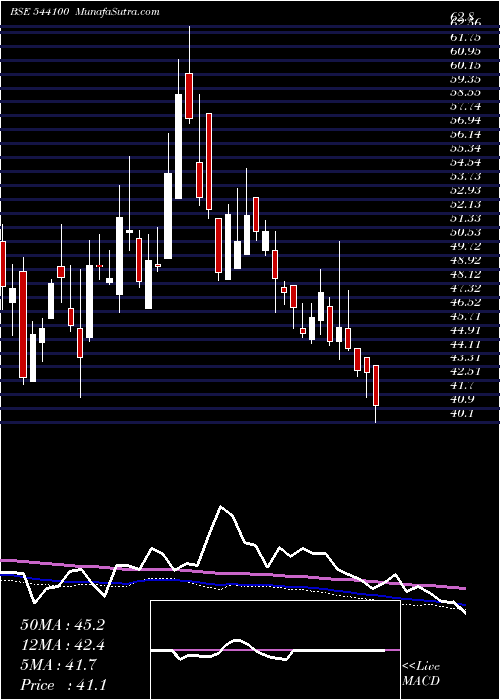This screenshot has height=700, width=500.
Task: Select the 48.12 price axis label
Action: 465,274
